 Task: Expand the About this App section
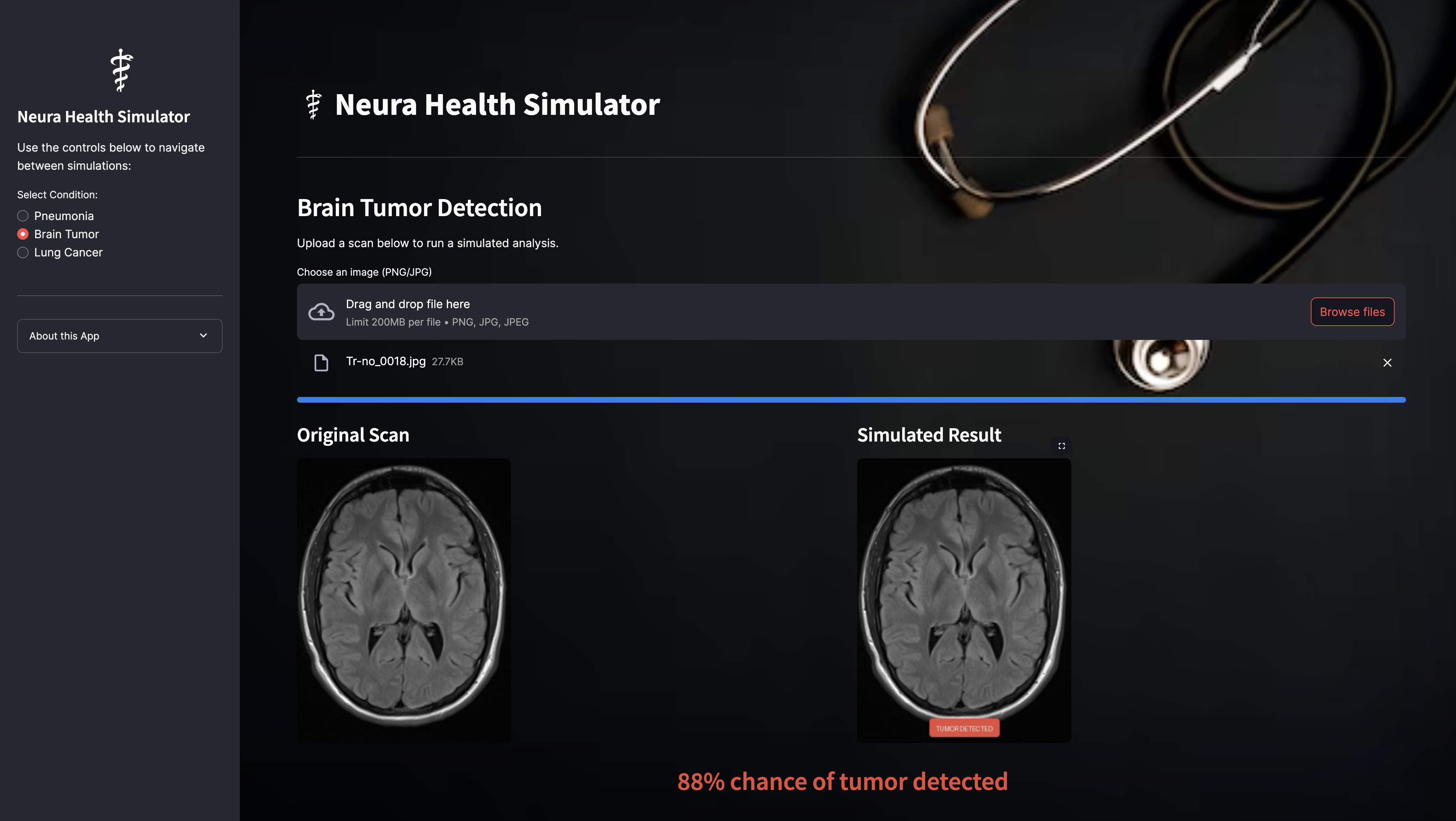pos(65,336)
